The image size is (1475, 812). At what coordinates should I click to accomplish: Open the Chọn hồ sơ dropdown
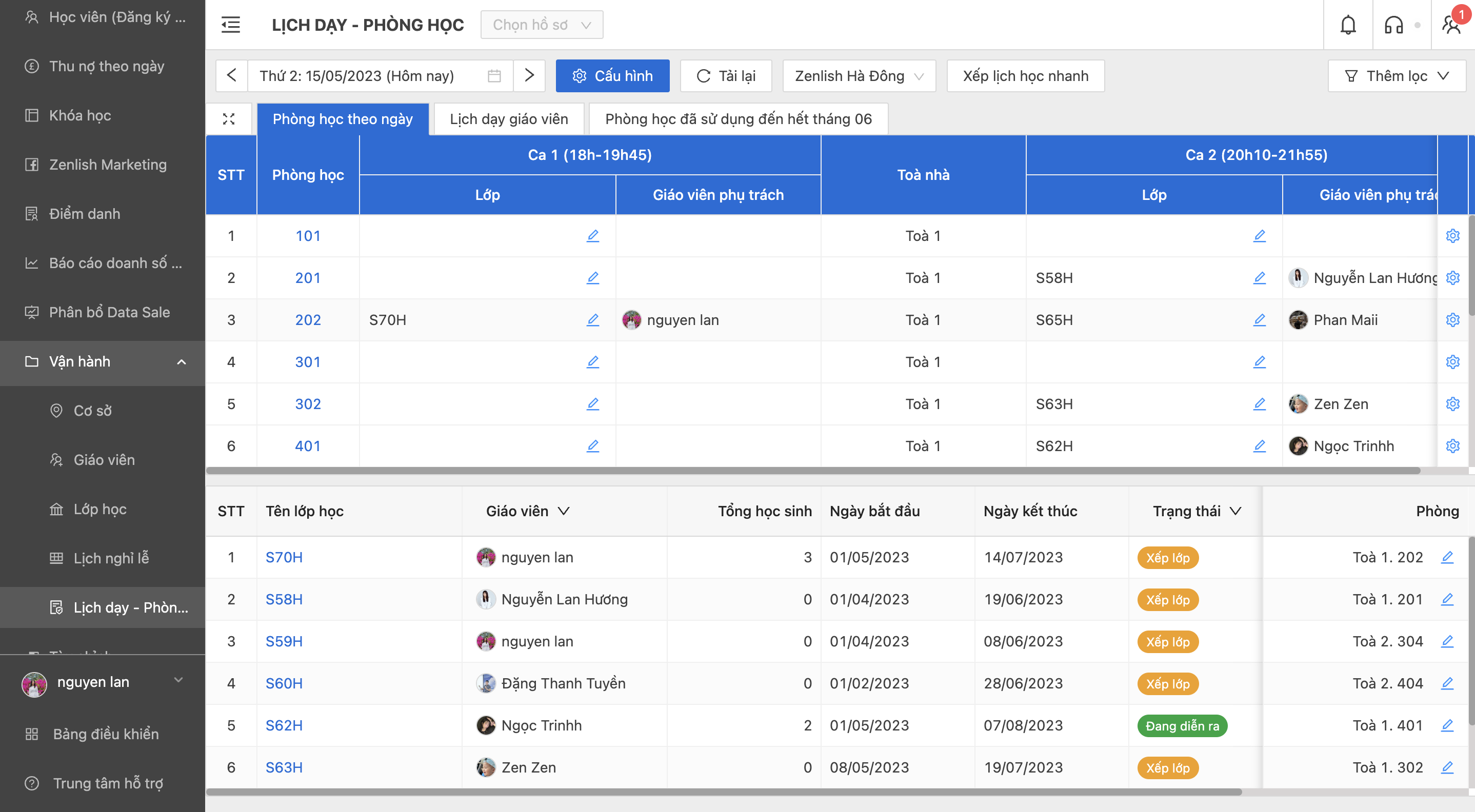542,25
